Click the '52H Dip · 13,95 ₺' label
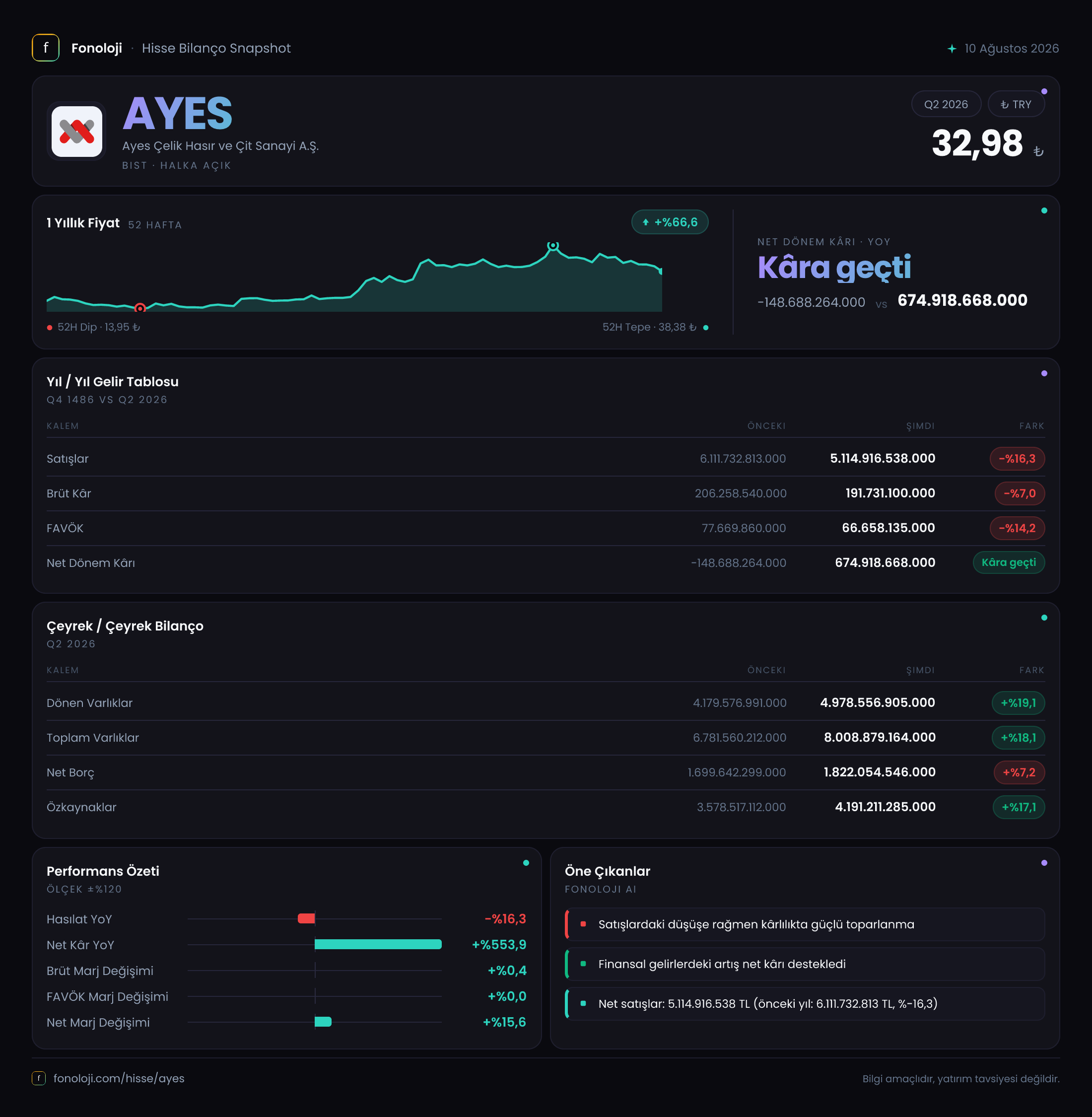This screenshot has height=1117, width=1092. (99, 327)
